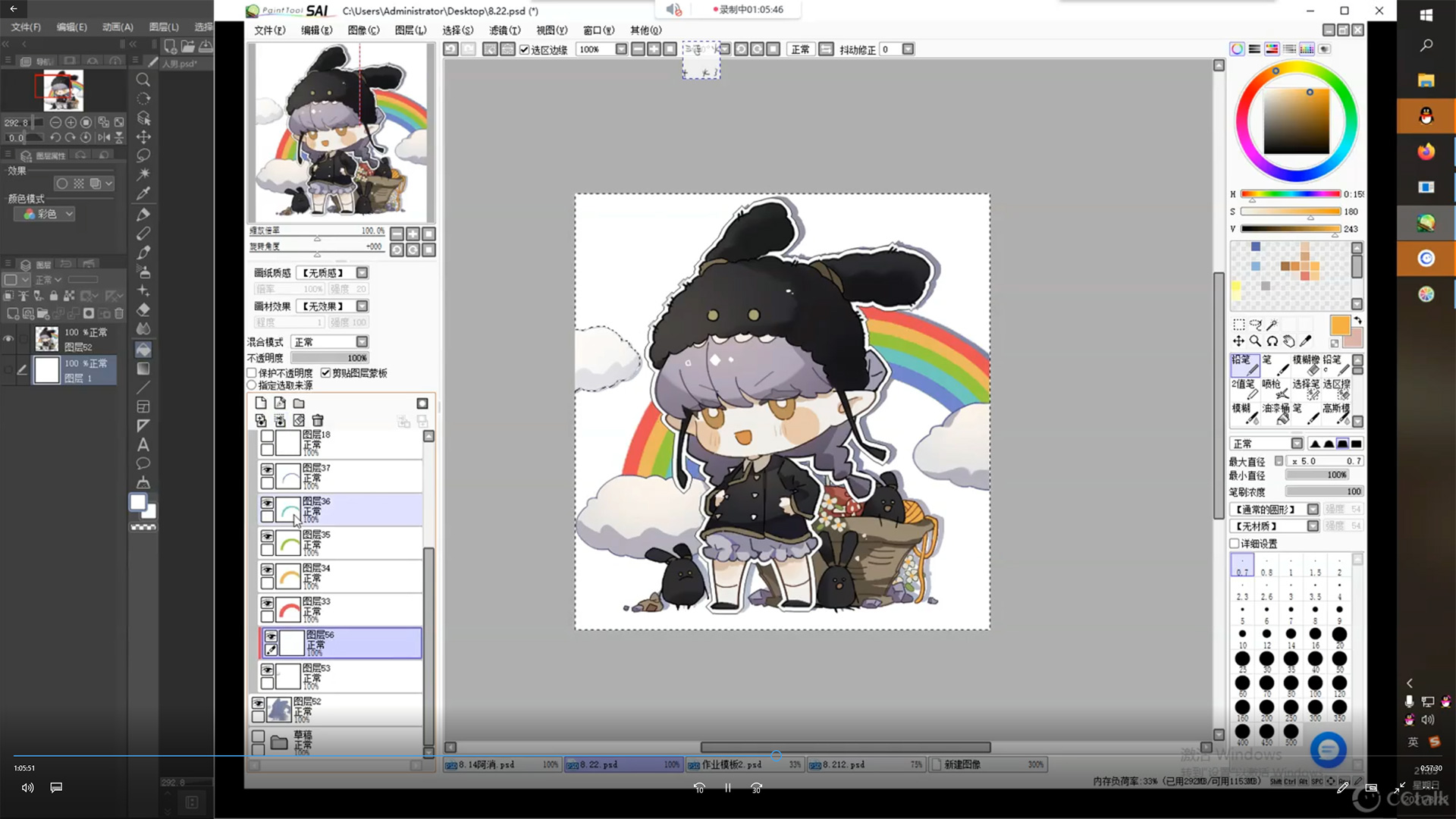Enable the 保护不透明度 checkbox
Viewport: 1456px width, 819px height.
(x=252, y=373)
